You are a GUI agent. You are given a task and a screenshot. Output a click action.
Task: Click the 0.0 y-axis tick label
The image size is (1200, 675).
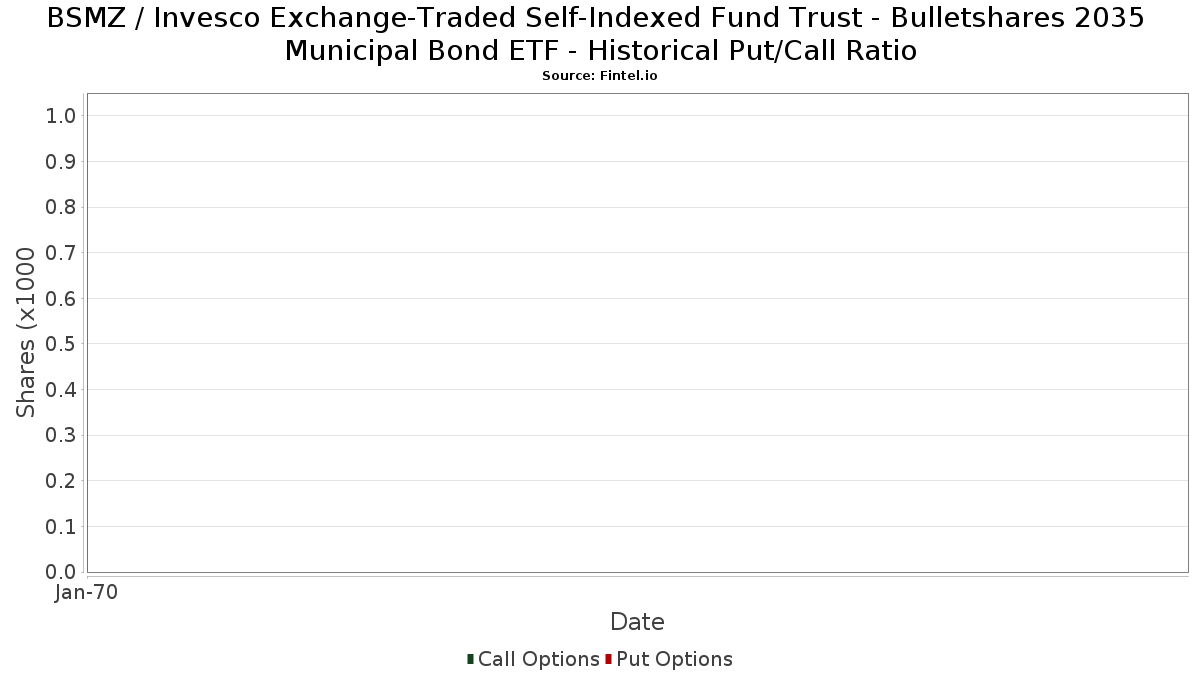(x=61, y=572)
